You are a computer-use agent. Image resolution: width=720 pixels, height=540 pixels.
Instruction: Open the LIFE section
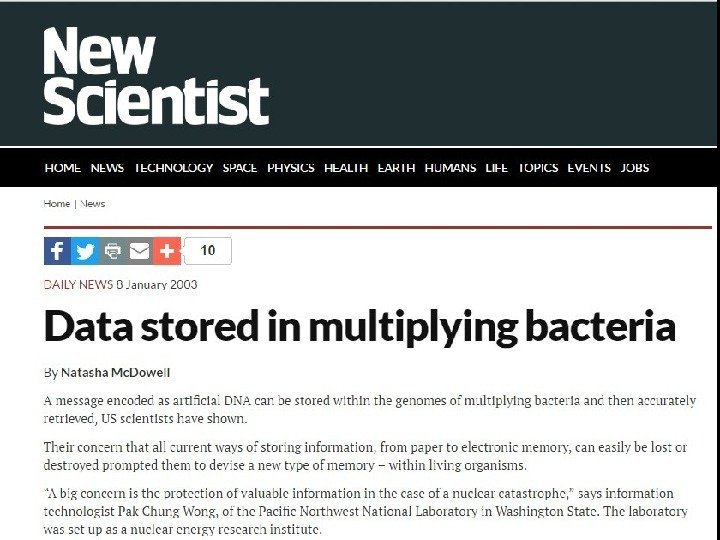coord(497,168)
